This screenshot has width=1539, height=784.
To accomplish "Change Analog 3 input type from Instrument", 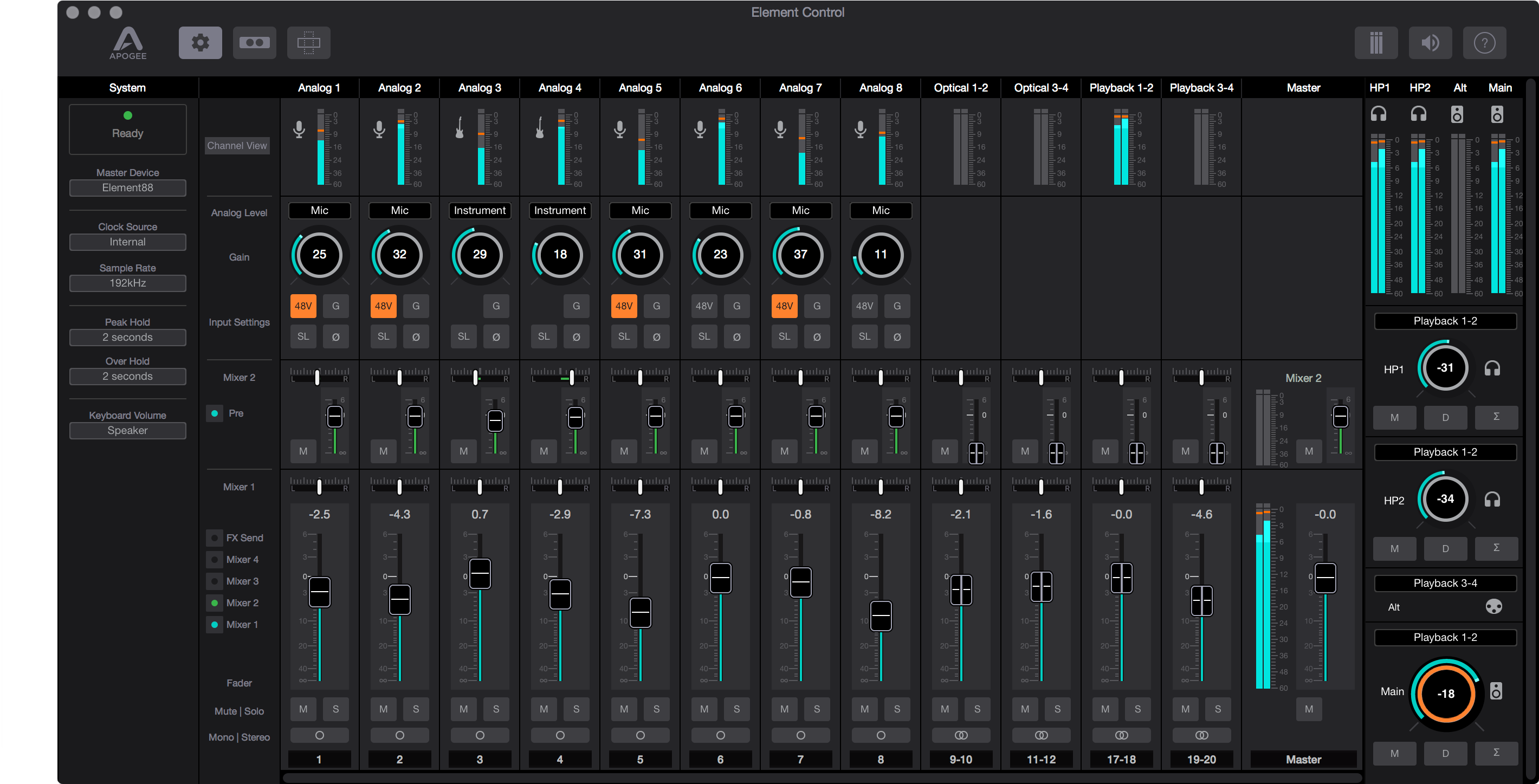I will click(479, 210).
